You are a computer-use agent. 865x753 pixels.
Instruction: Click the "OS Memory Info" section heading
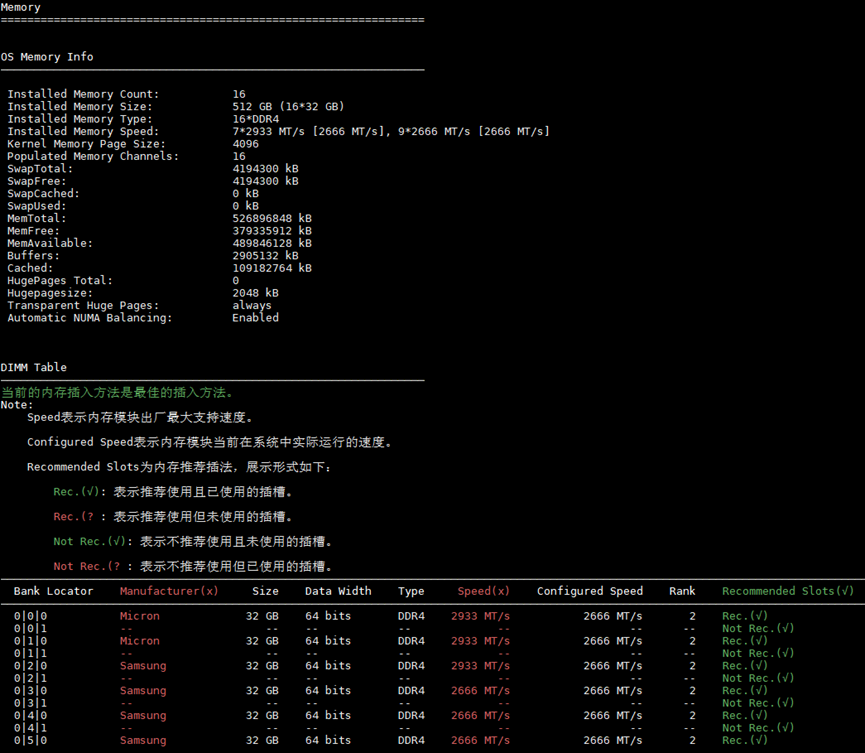point(47,57)
